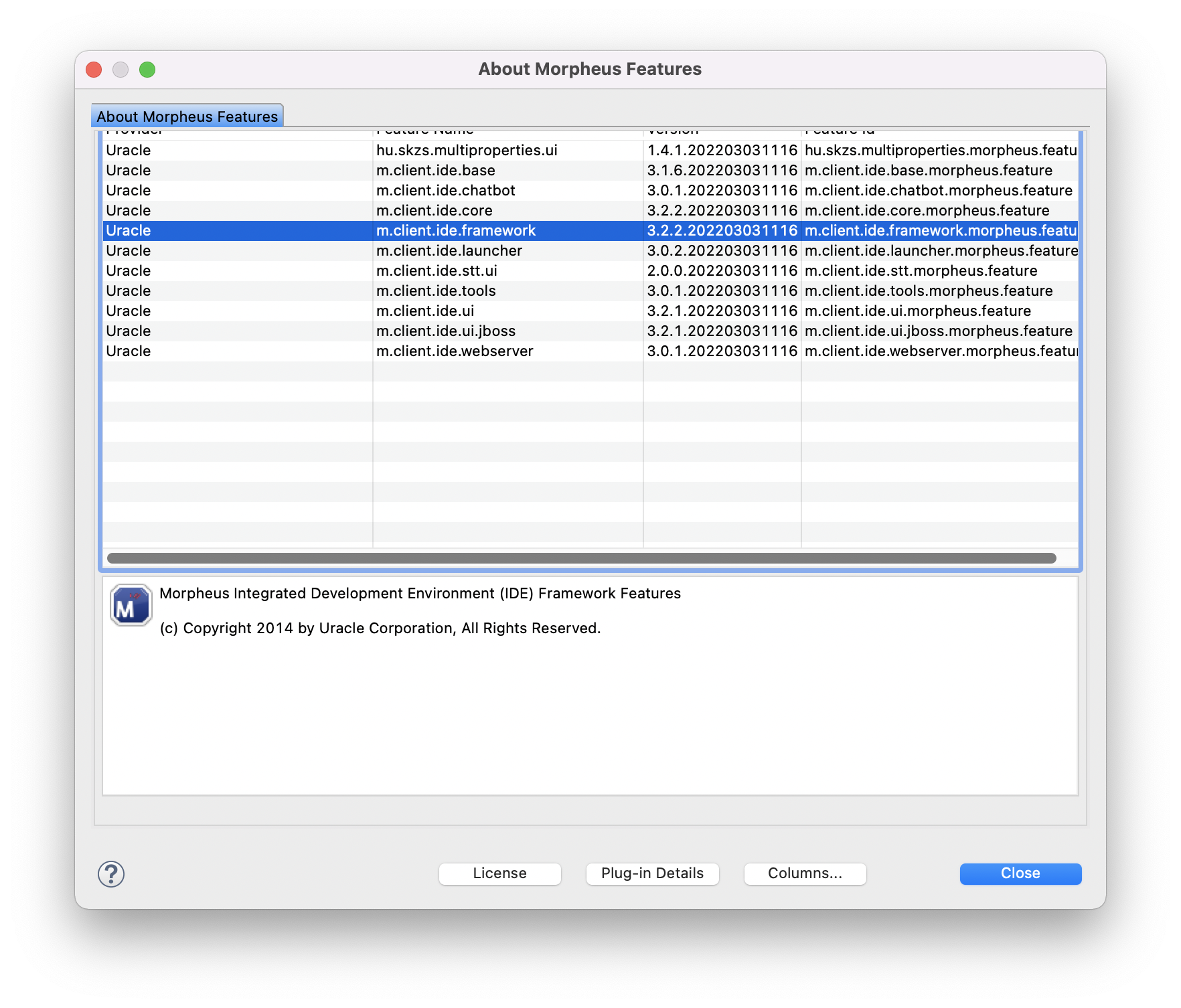Select the m.client.ide.core feature name
The height and width of the screenshot is (1008, 1181).
[435, 210]
